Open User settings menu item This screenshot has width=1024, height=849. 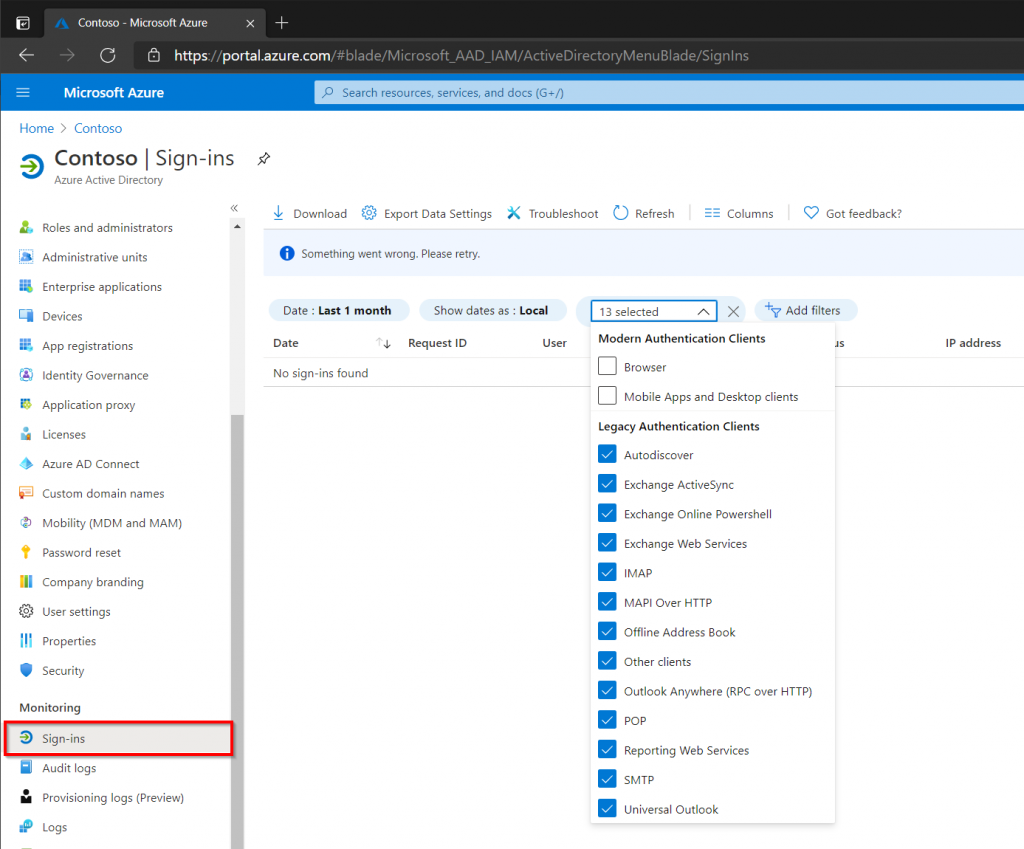tap(76, 612)
